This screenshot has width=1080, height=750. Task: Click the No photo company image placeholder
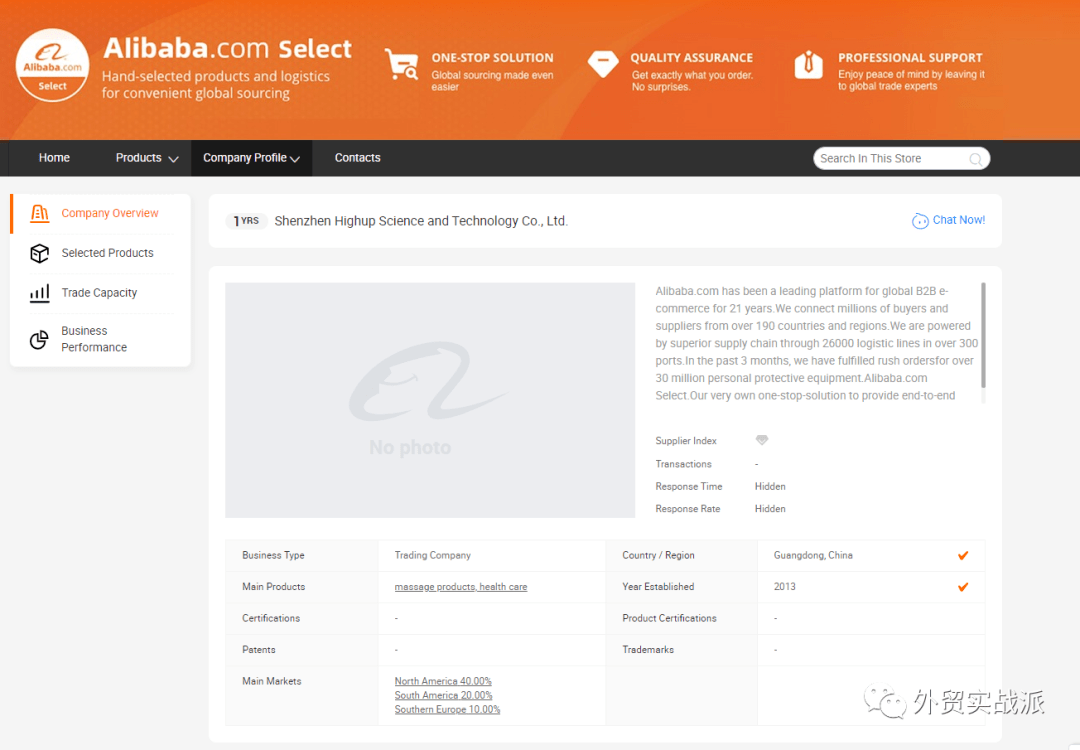[430, 400]
